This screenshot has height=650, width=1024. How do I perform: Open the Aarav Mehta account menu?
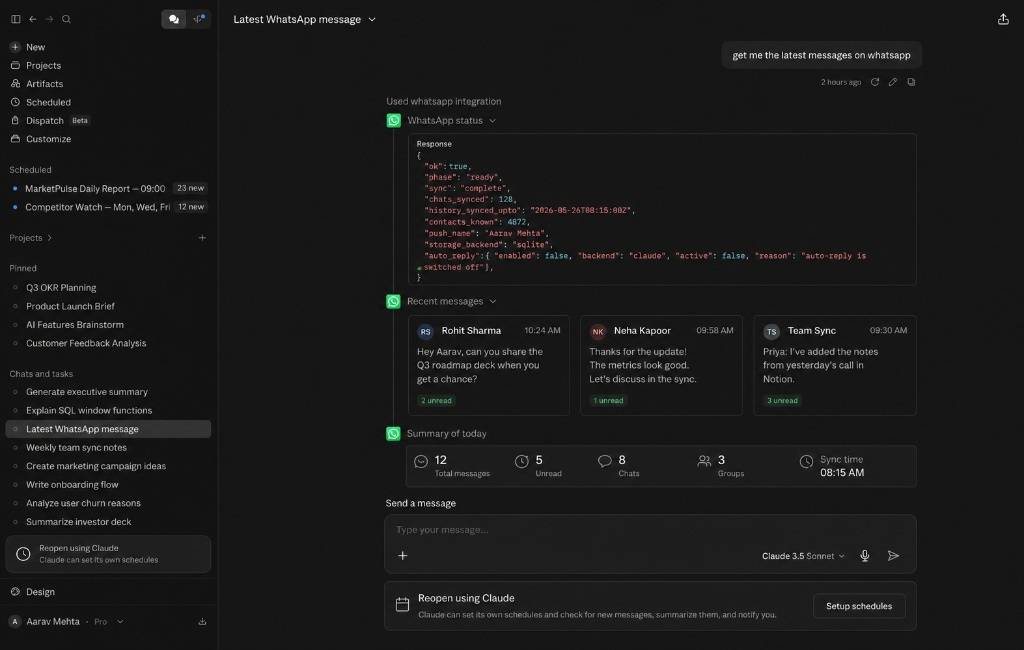click(65, 621)
